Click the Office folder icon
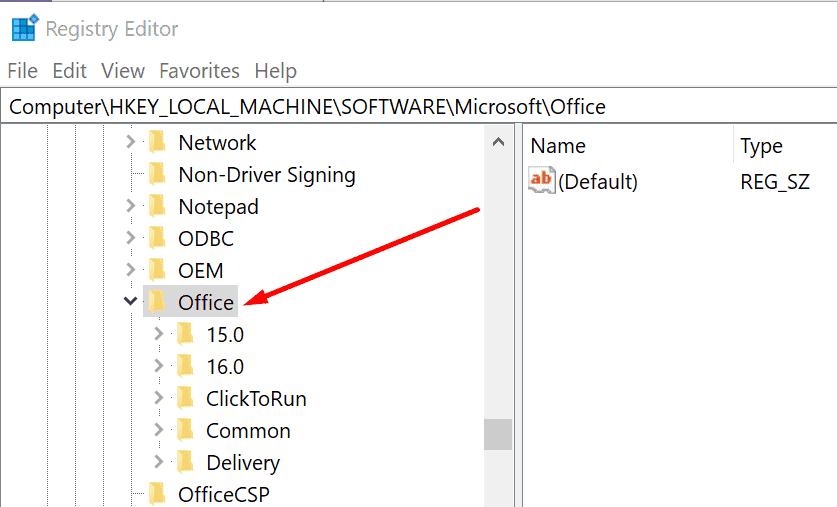 (157, 302)
